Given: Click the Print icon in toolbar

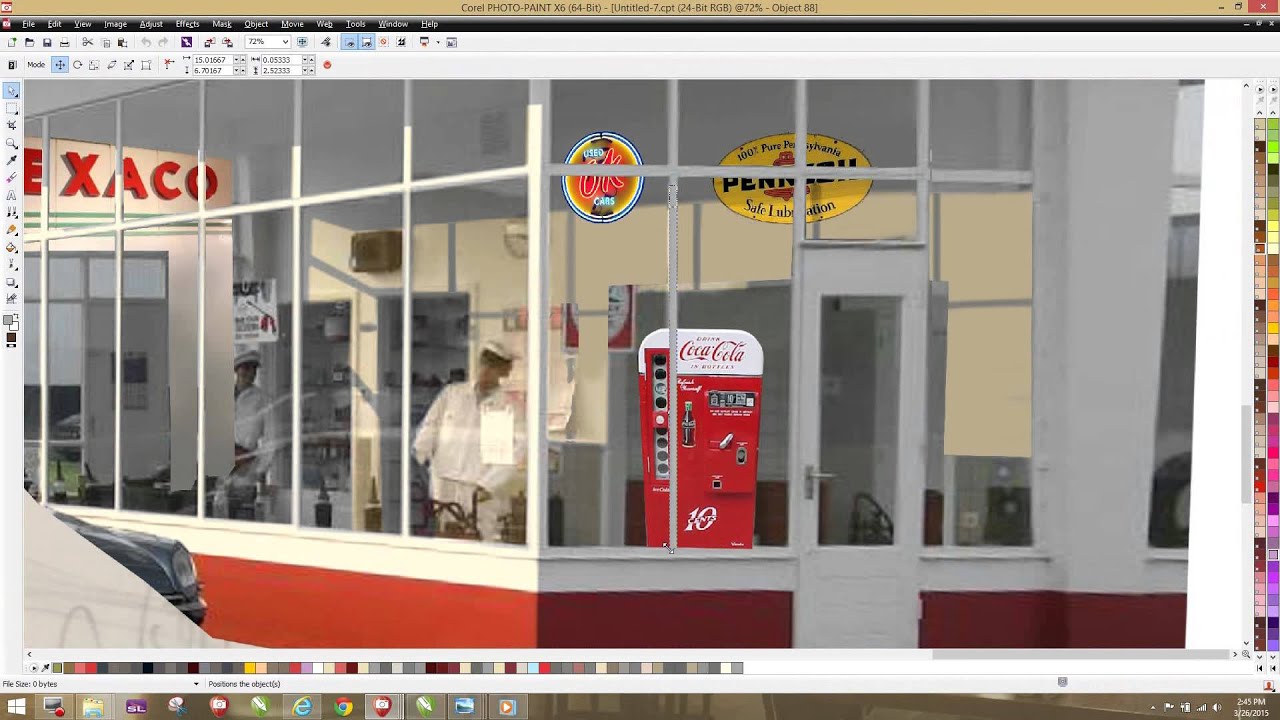Looking at the screenshot, I should (64, 42).
